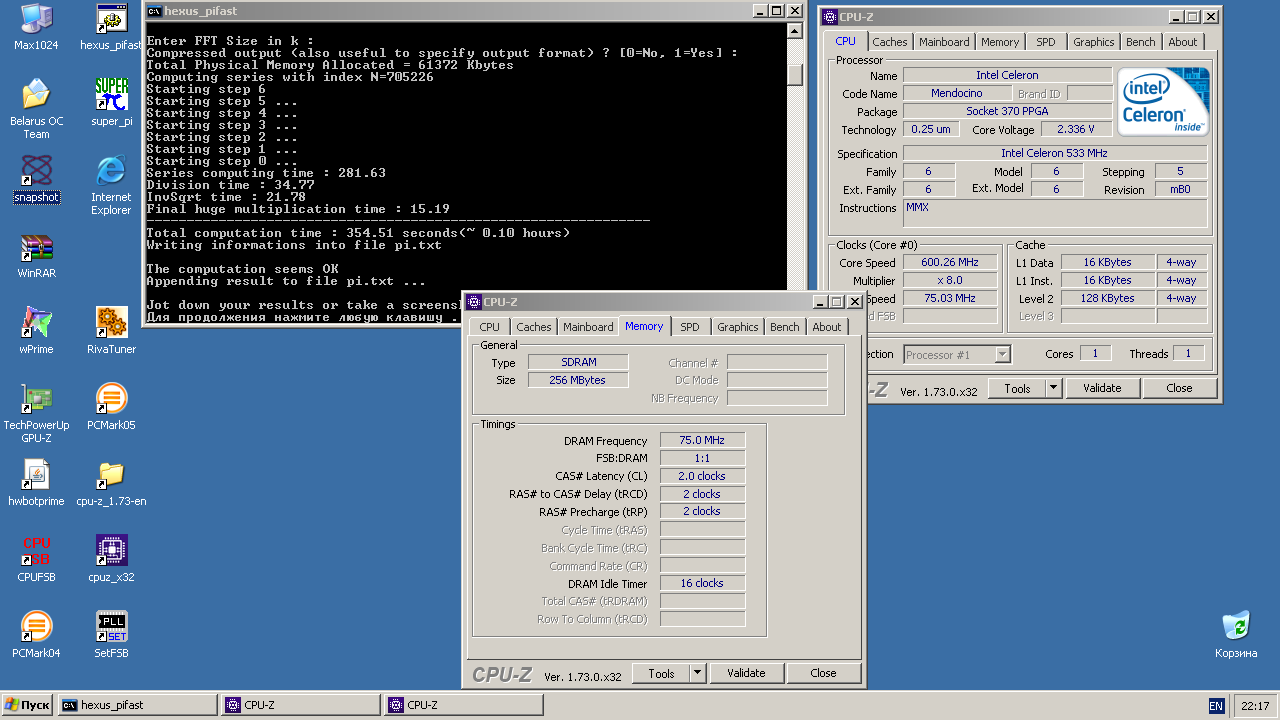The height and width of the screenshot is (720, 1280).
Task: Activate the first CPU-Z taskbar button
Action: [300, 705]
